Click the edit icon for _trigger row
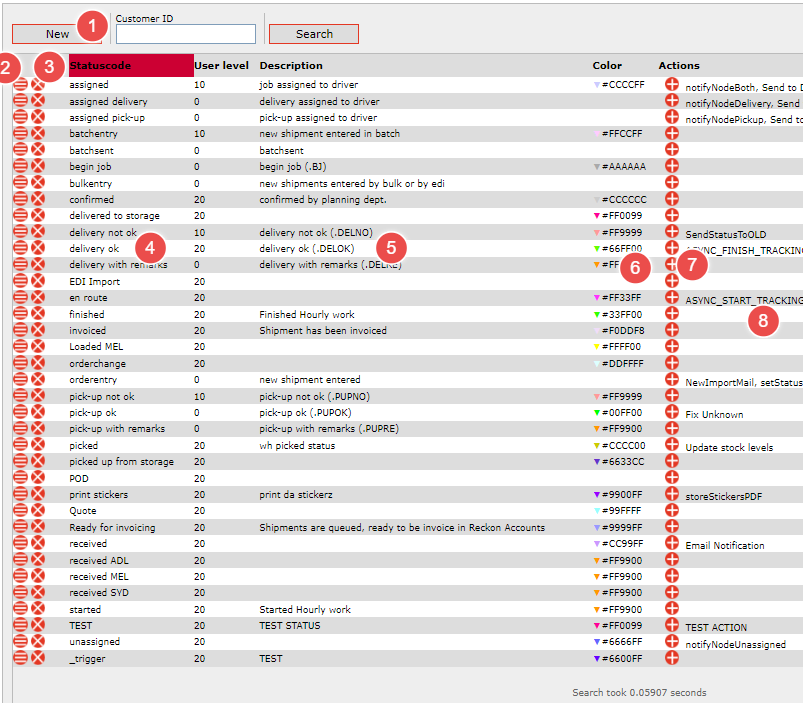 [x=20, y=659]
